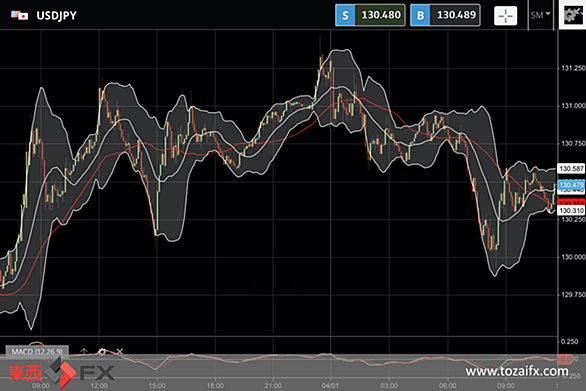Click the 15:00 marker on time axis

(157, 385)
